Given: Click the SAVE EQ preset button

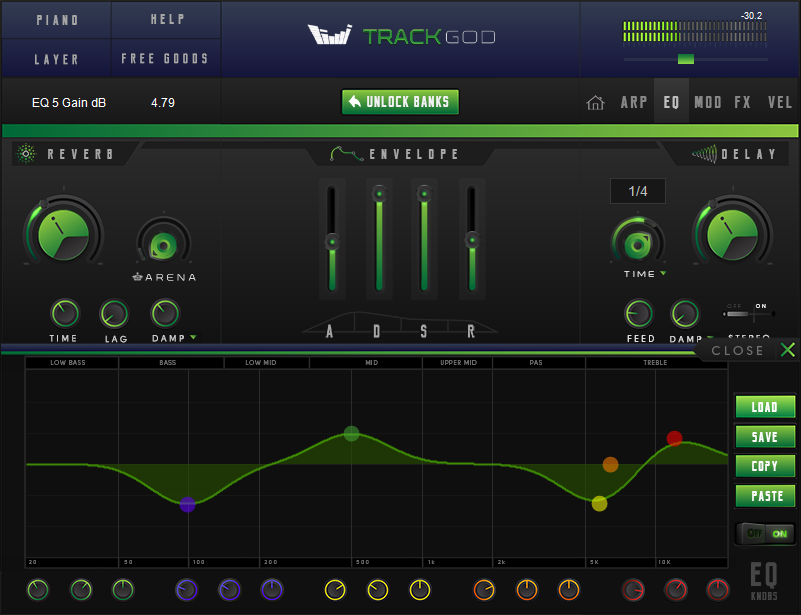Looking at the screenshot, I should tap(765, 437).
